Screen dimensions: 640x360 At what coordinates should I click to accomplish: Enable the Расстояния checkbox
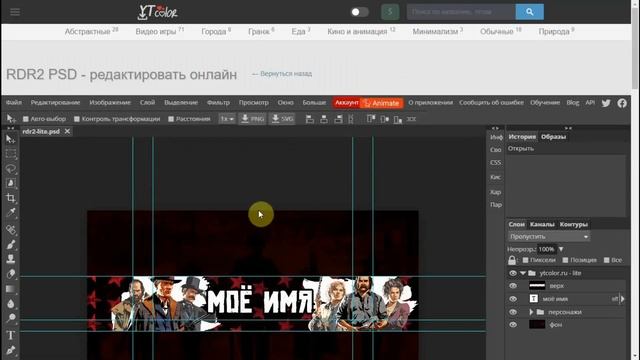[171, 119]
